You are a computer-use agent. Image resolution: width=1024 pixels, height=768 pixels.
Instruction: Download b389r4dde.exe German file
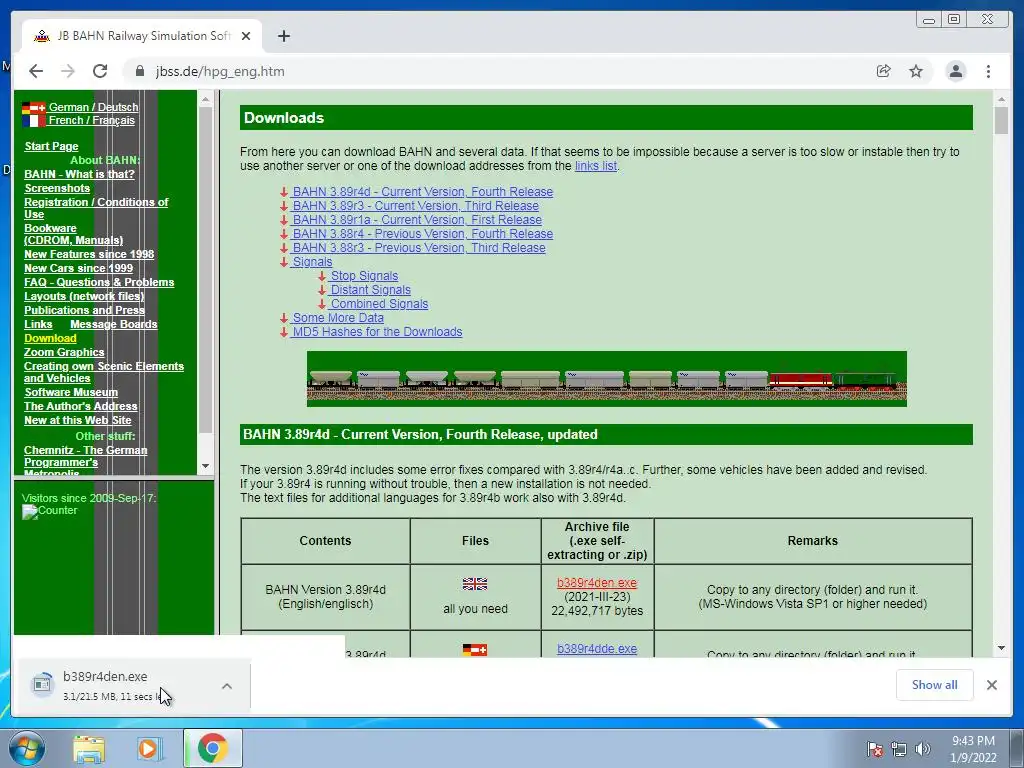[597, 648]
